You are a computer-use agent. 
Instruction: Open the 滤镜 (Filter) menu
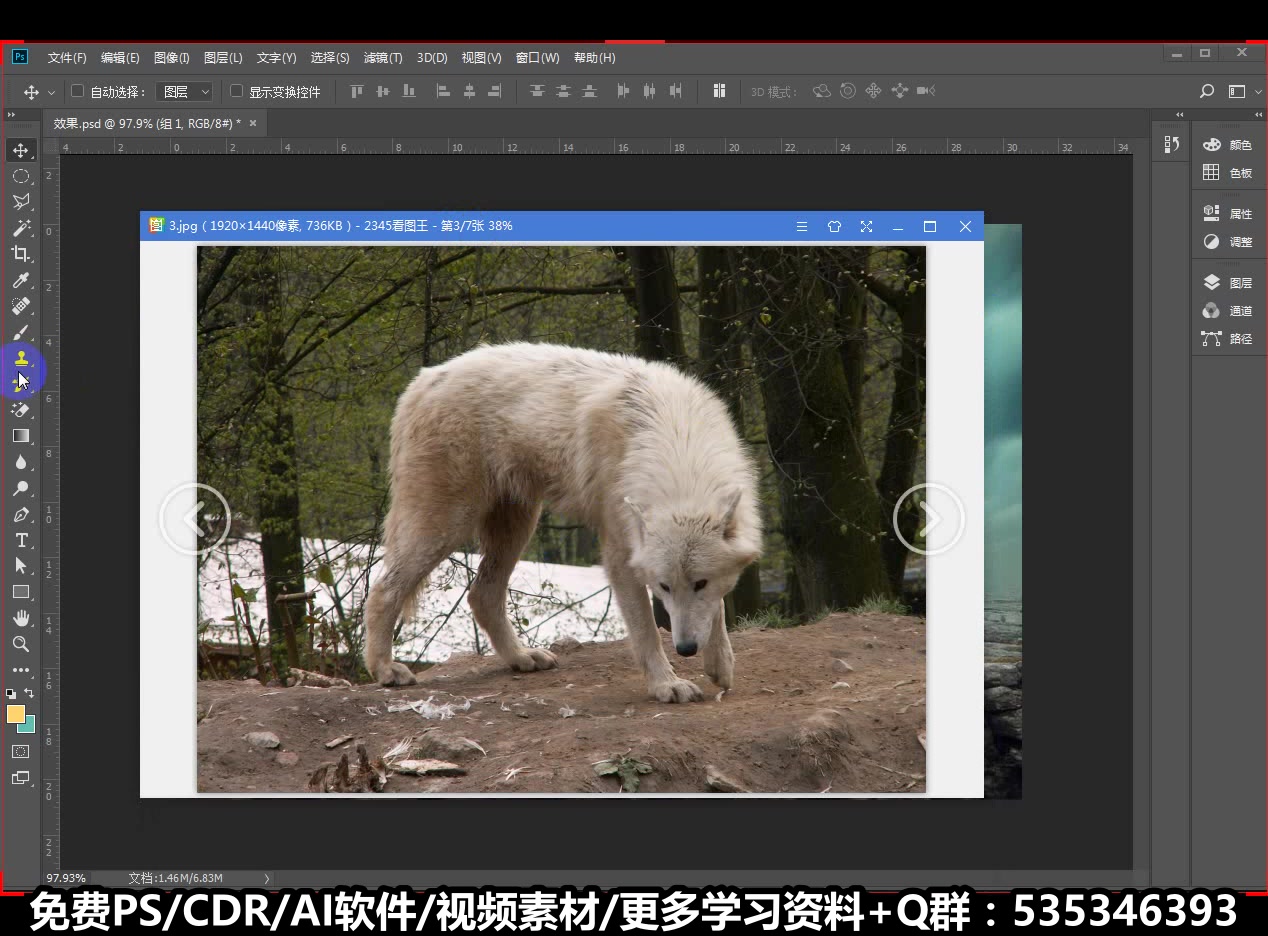click(383, 57)
